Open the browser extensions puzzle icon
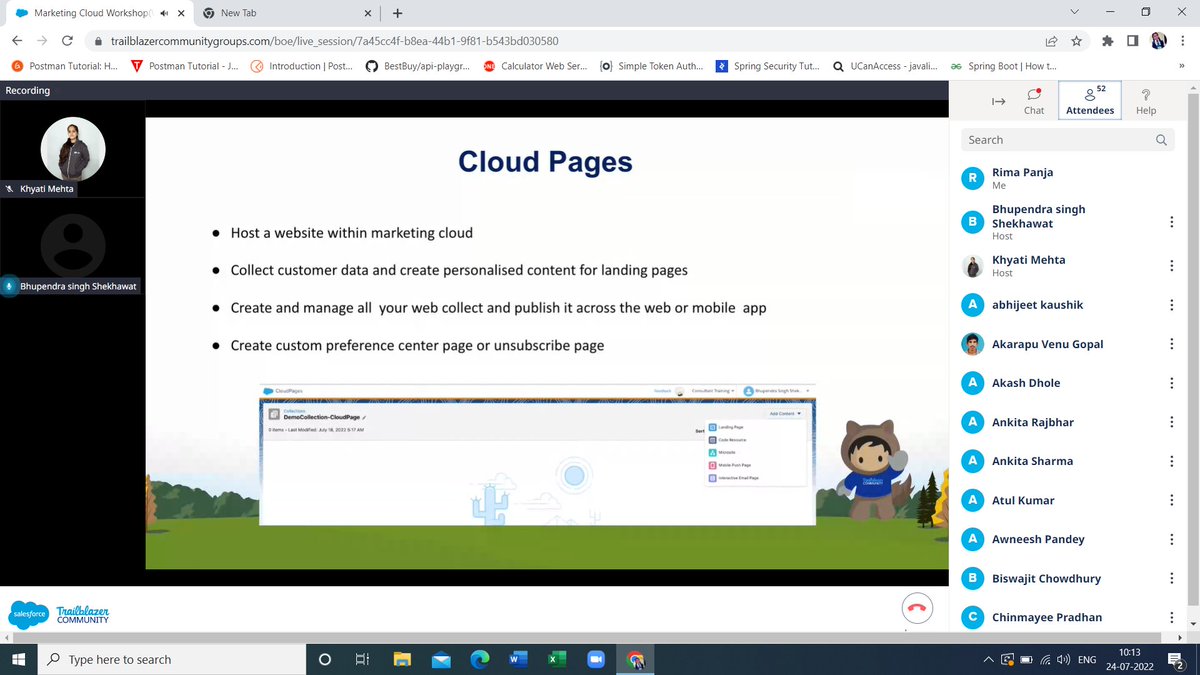This screenshot has height=675, width=1200. tap(1107, 41)
